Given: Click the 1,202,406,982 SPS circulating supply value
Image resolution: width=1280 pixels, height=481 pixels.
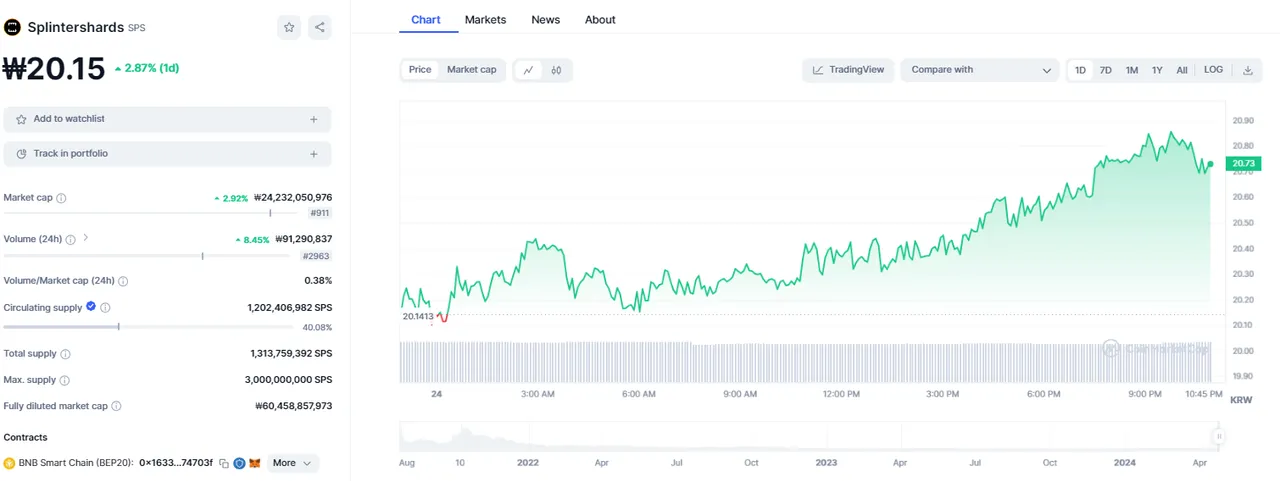Looking at the screenshot, I should coord(290,308).
